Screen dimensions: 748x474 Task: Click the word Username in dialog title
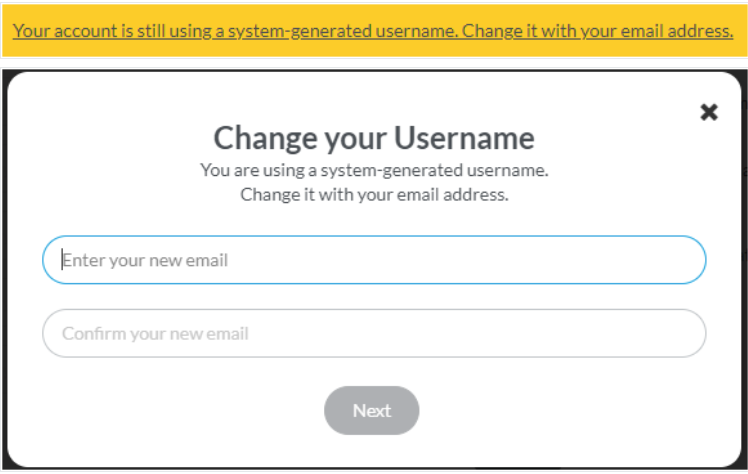coord(464,138)
